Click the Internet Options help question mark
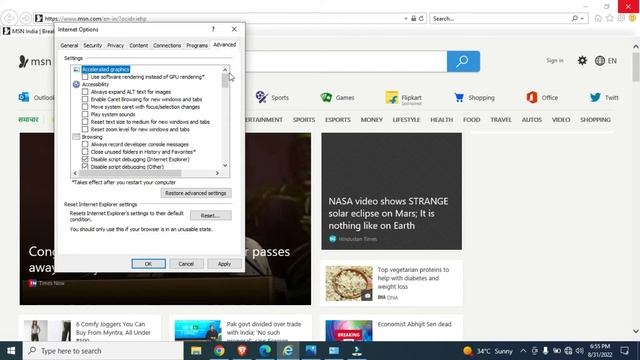Screen dimensions: 640x360 (x=213, y=29)
